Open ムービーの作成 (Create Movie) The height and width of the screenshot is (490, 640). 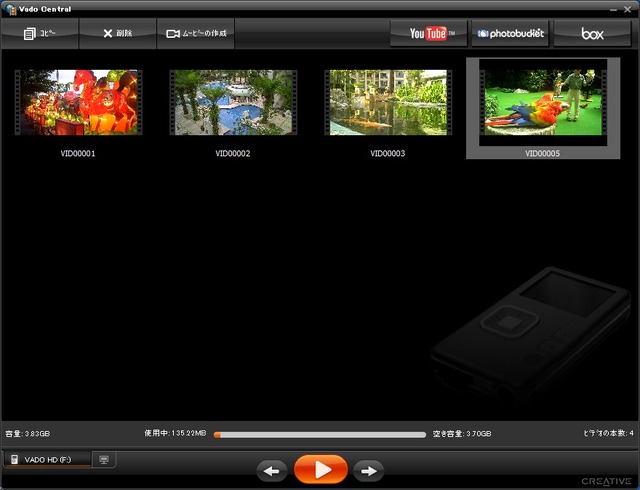pos(196,33)
